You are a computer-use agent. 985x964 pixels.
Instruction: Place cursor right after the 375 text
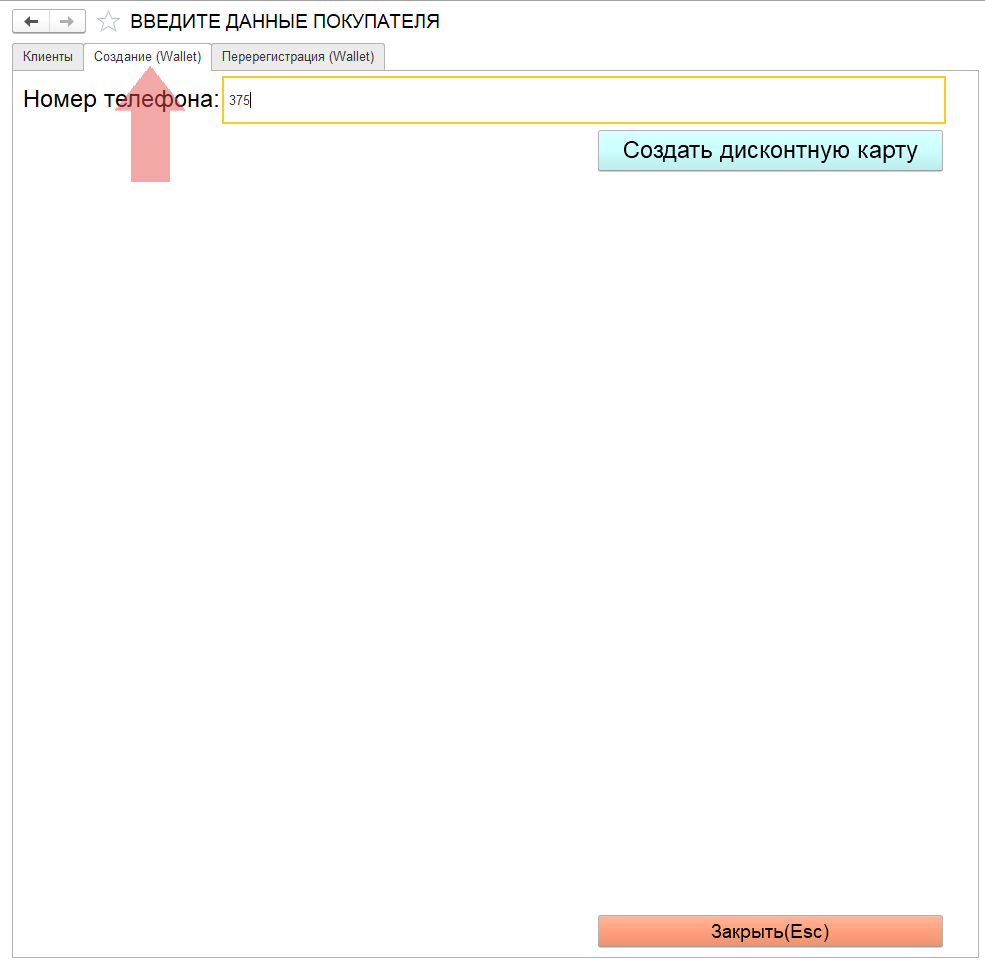(x=251, y=100)
